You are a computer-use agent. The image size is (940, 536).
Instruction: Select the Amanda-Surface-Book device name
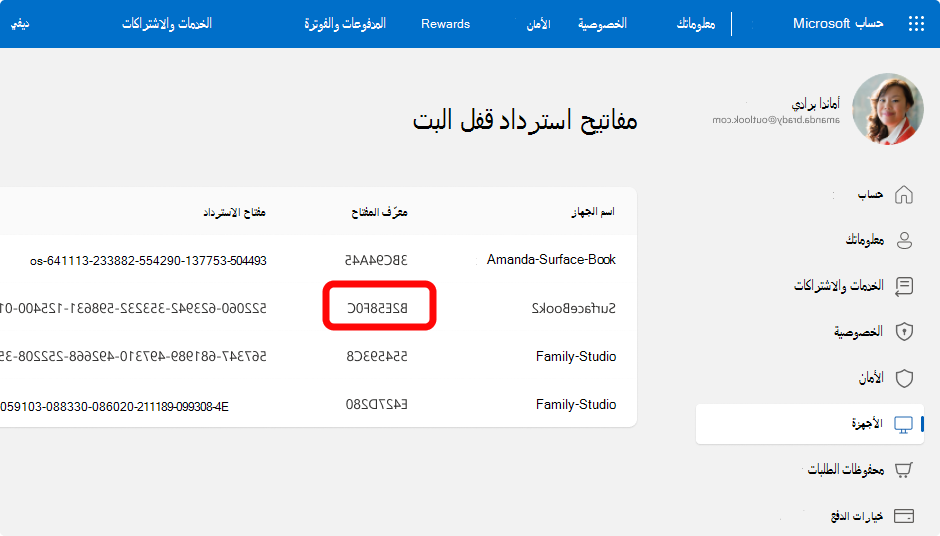click(x=551, y=260)
